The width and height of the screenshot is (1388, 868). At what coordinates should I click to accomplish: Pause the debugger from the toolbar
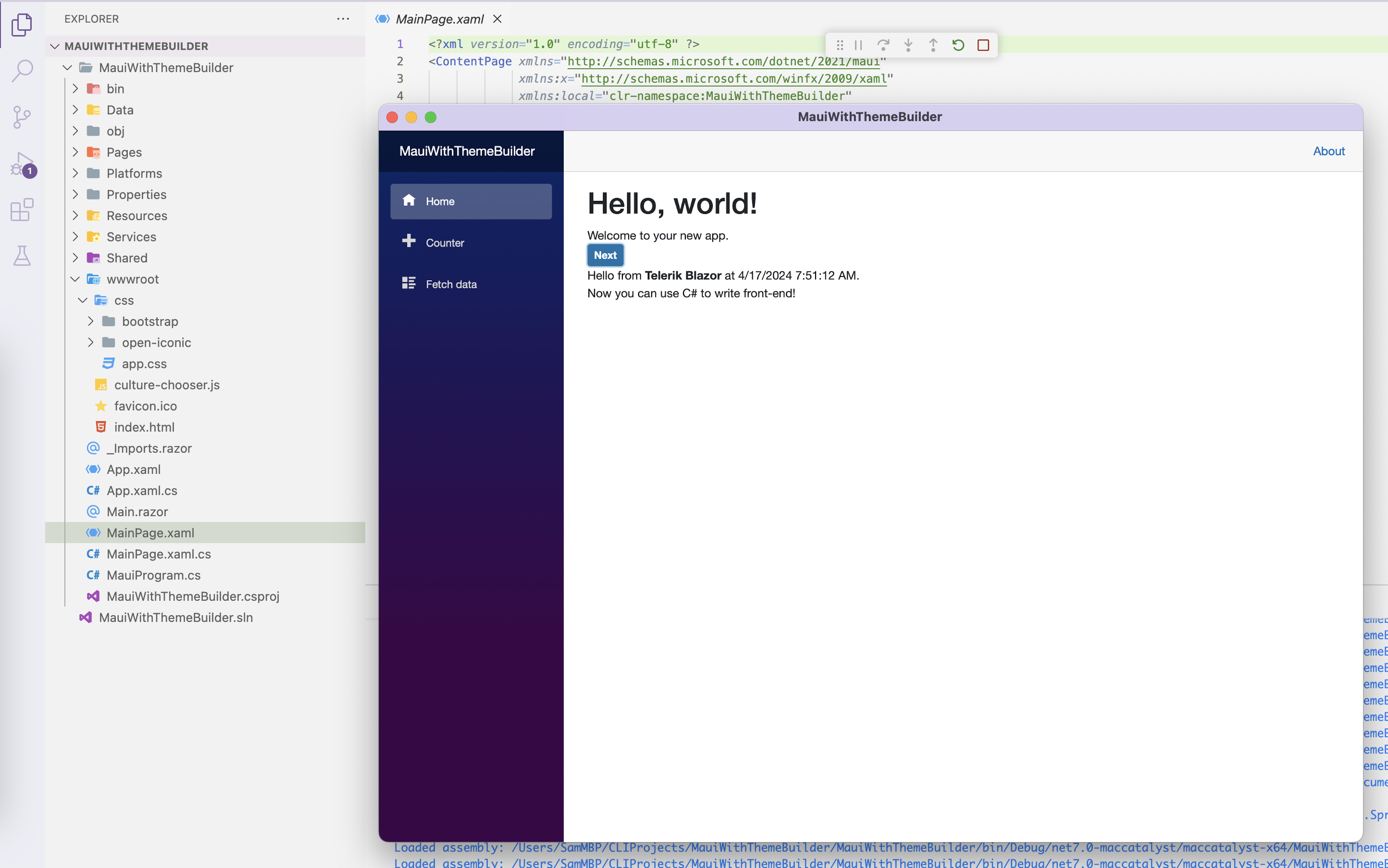pos(859,45)
